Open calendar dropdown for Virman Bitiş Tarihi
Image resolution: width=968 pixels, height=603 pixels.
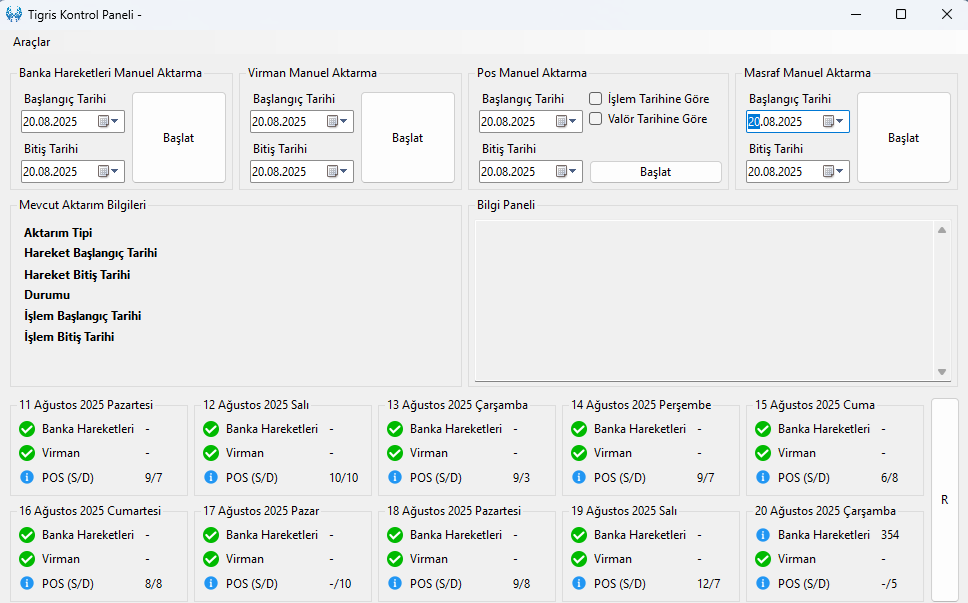coord(338,172)
